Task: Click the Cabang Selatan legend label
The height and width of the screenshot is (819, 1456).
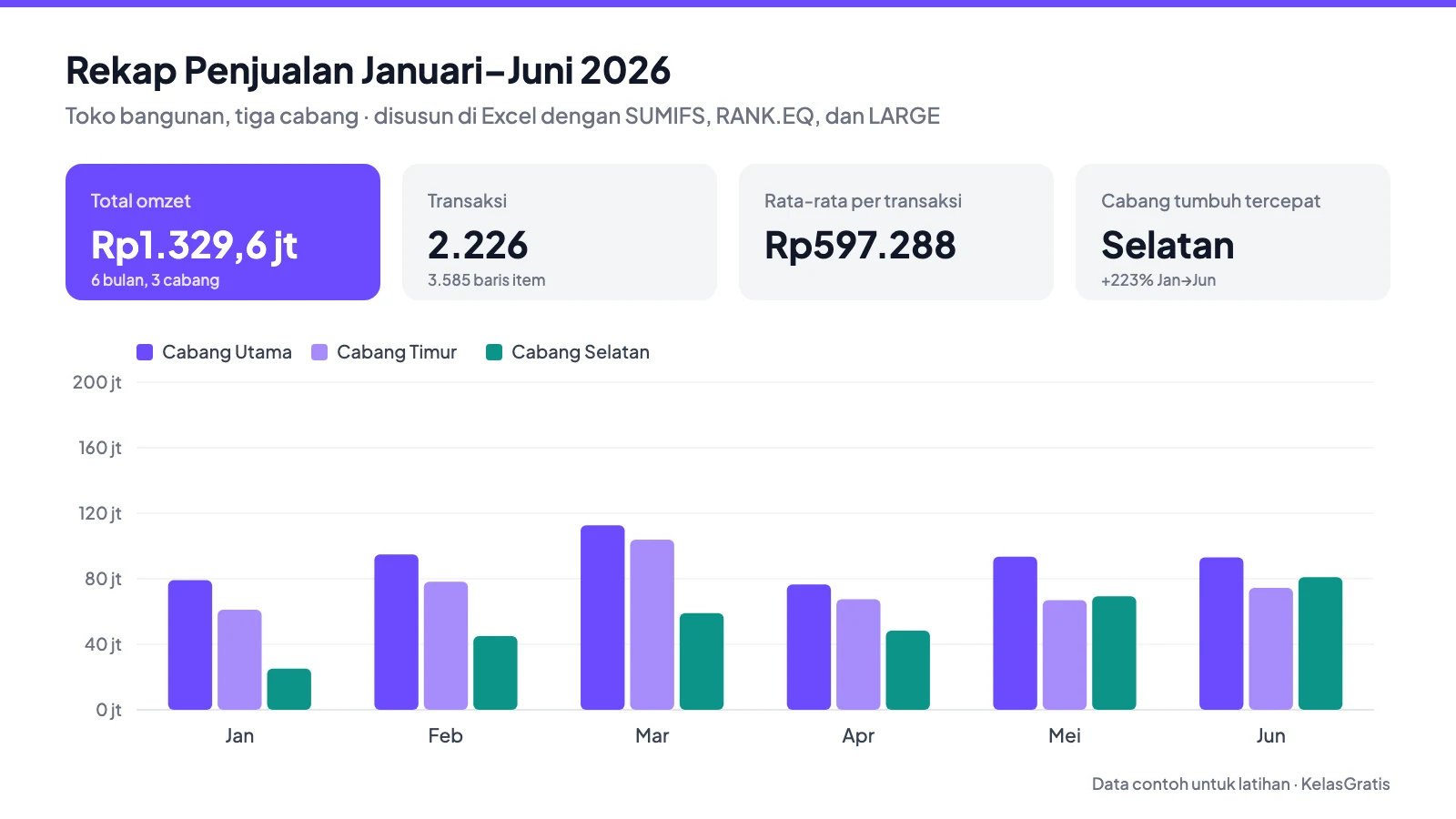Action: (581, 352)
